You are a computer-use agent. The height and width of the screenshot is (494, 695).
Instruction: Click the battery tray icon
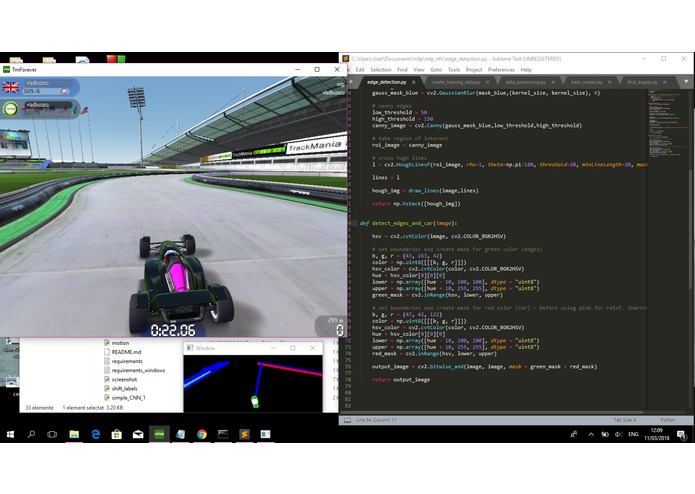pyautogui.click(x=605, y=434)
